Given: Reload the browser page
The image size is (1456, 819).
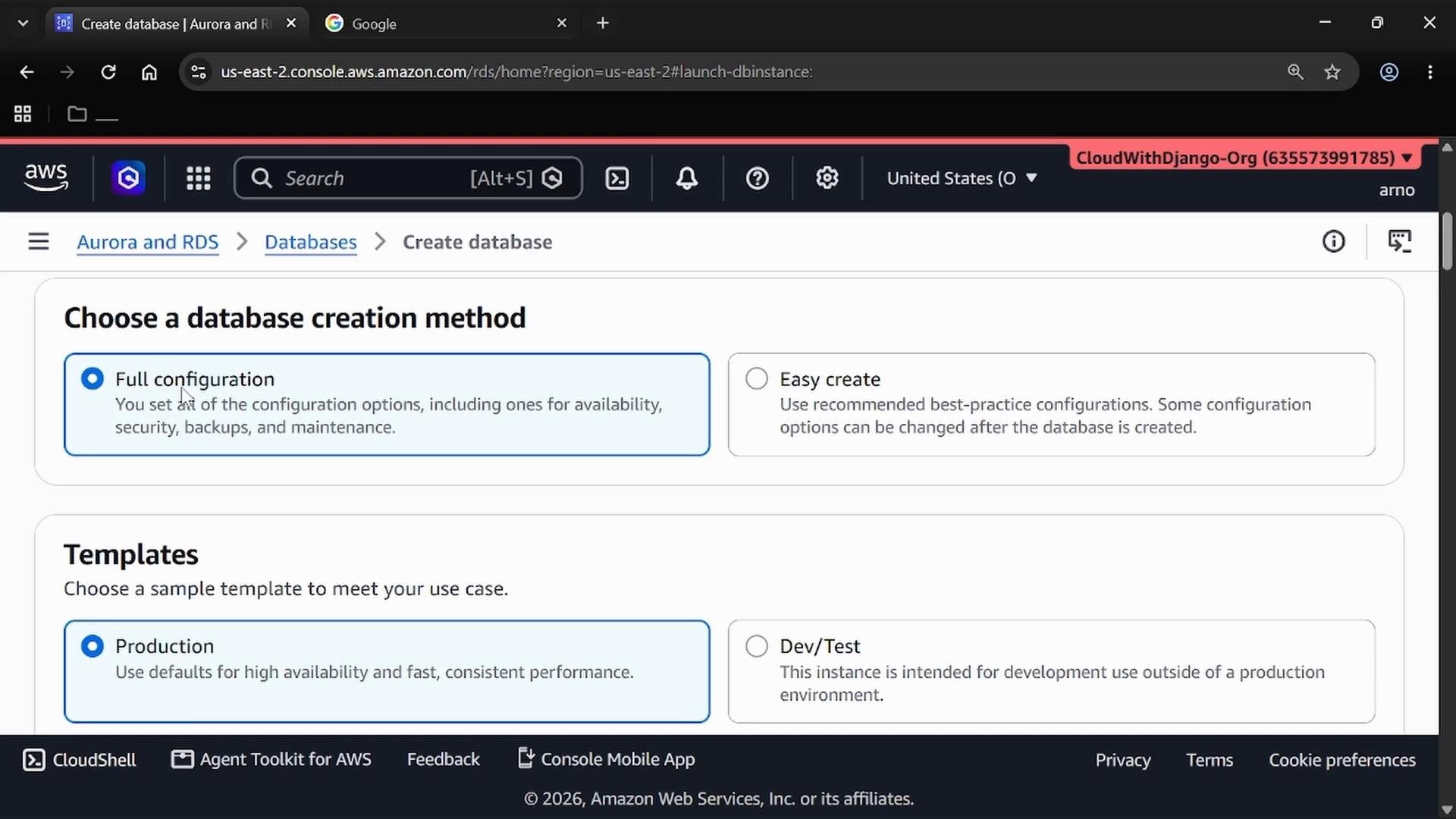Looking at the screenshot, I should (108, 72).
